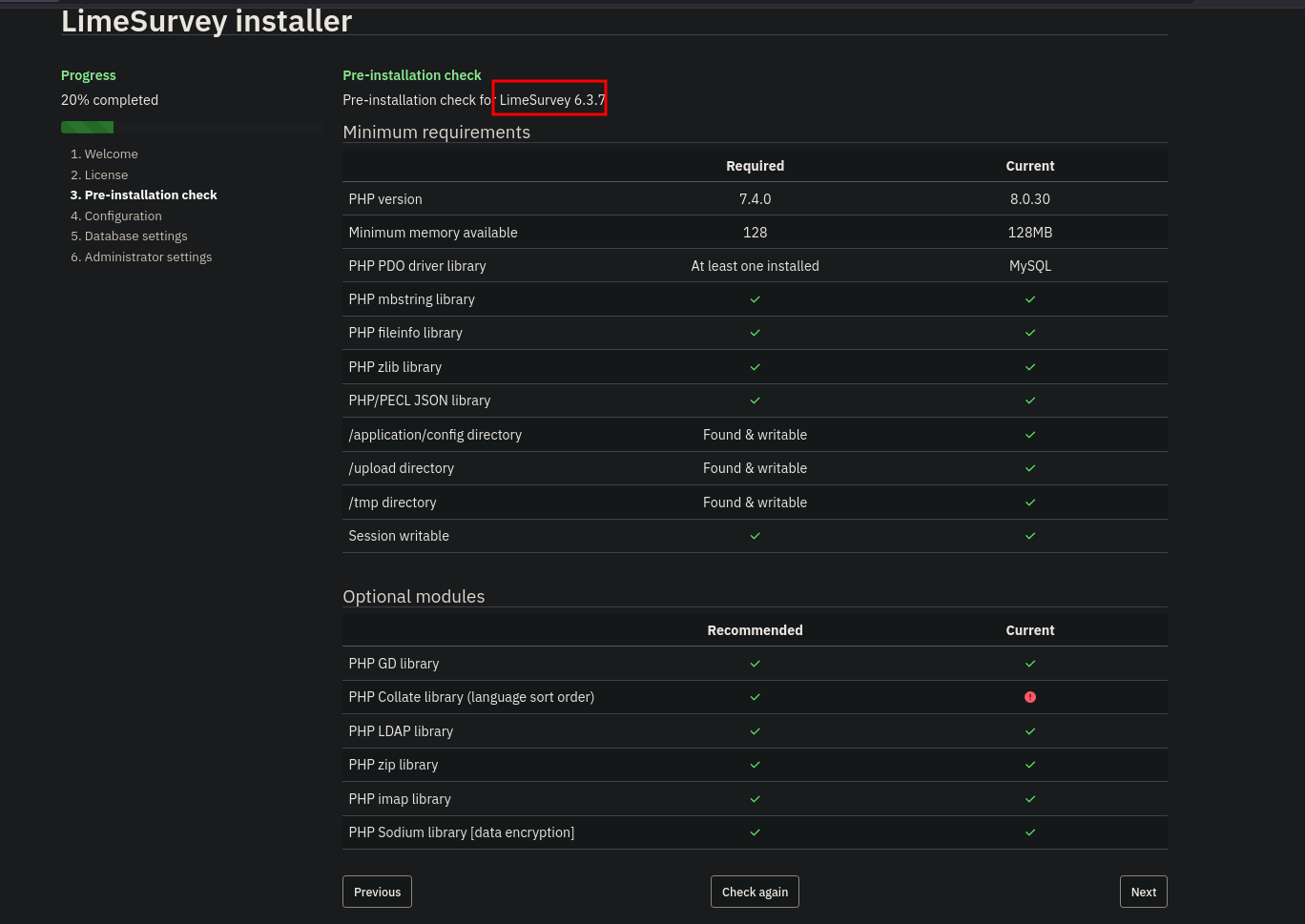The image size is (1305, 924).
Task: Click the current memory value 128MB
Action: tap(1030, 233)
